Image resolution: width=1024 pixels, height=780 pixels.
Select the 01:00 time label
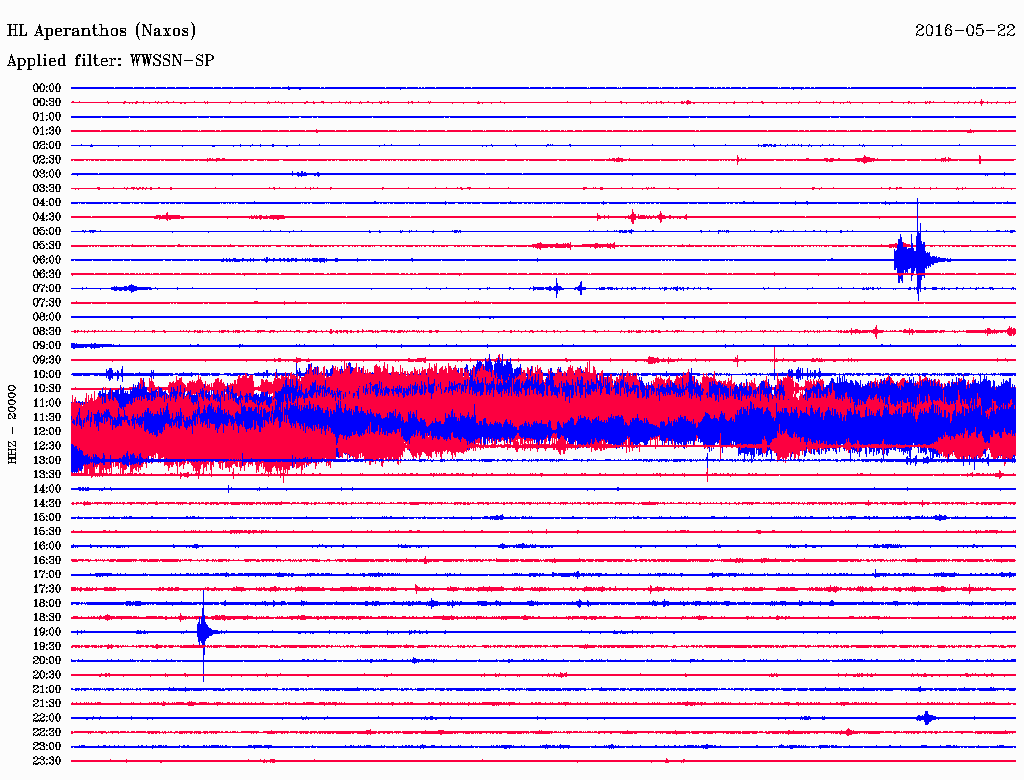coord(47,116)
